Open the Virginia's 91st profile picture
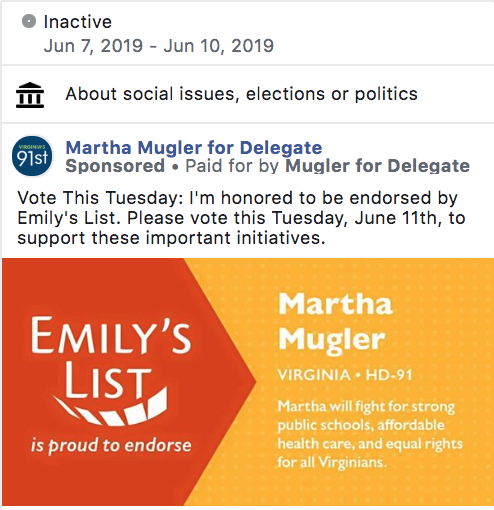 click(32, 156)
